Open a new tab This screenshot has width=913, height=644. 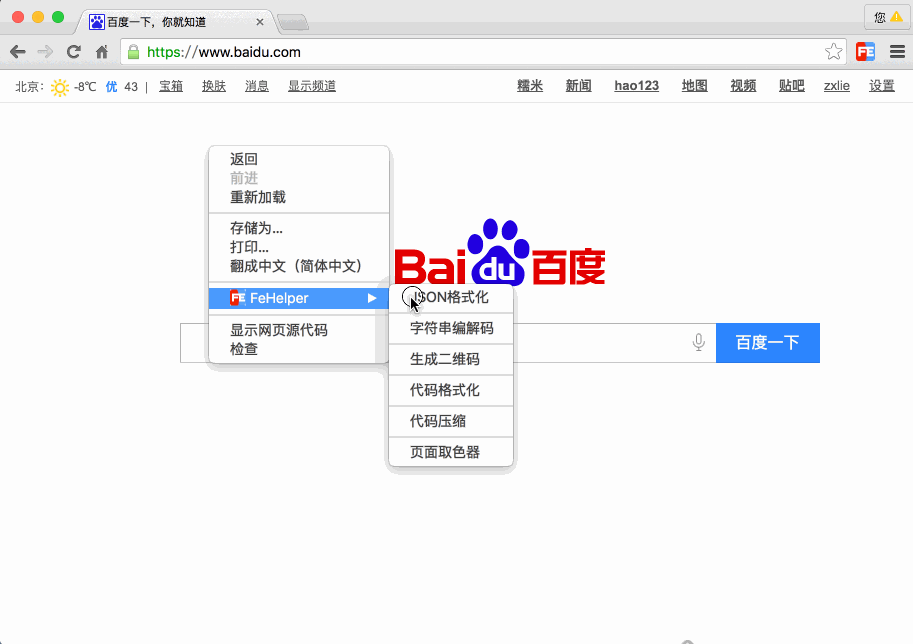pyautogui.click(x=293, y=23)
